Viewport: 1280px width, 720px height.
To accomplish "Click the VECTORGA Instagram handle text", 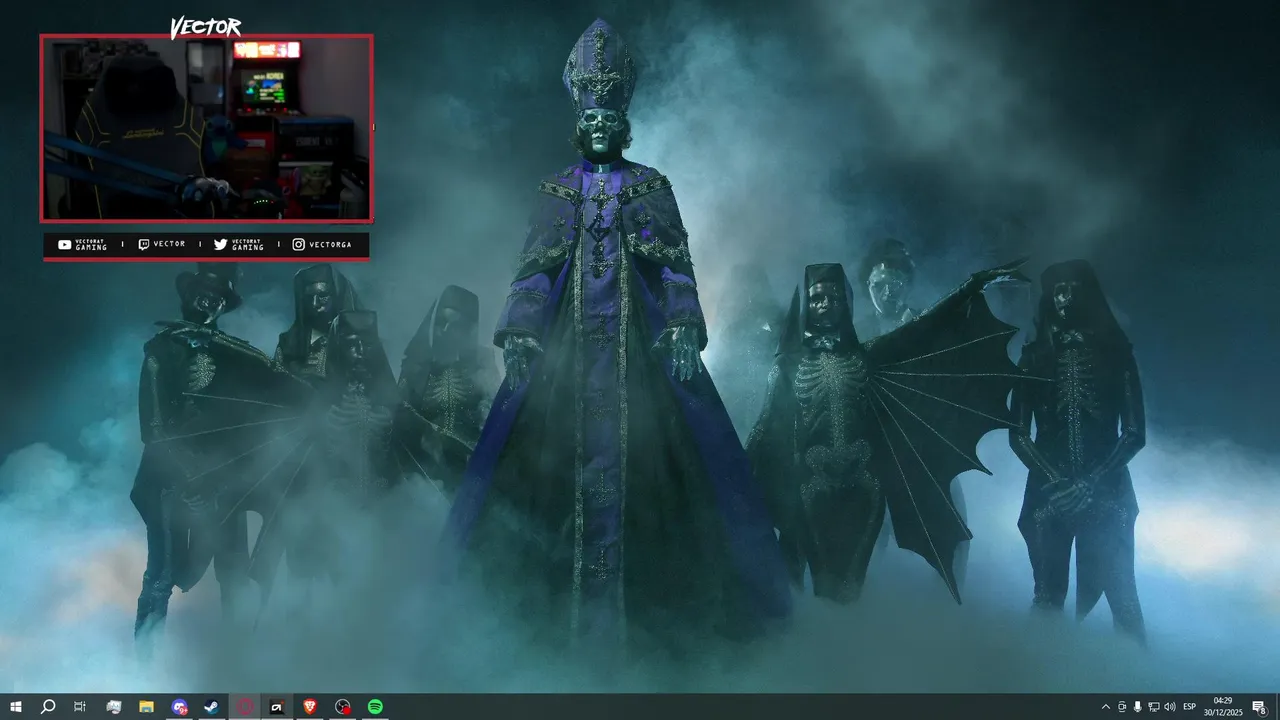I will (x=330, y=244).
